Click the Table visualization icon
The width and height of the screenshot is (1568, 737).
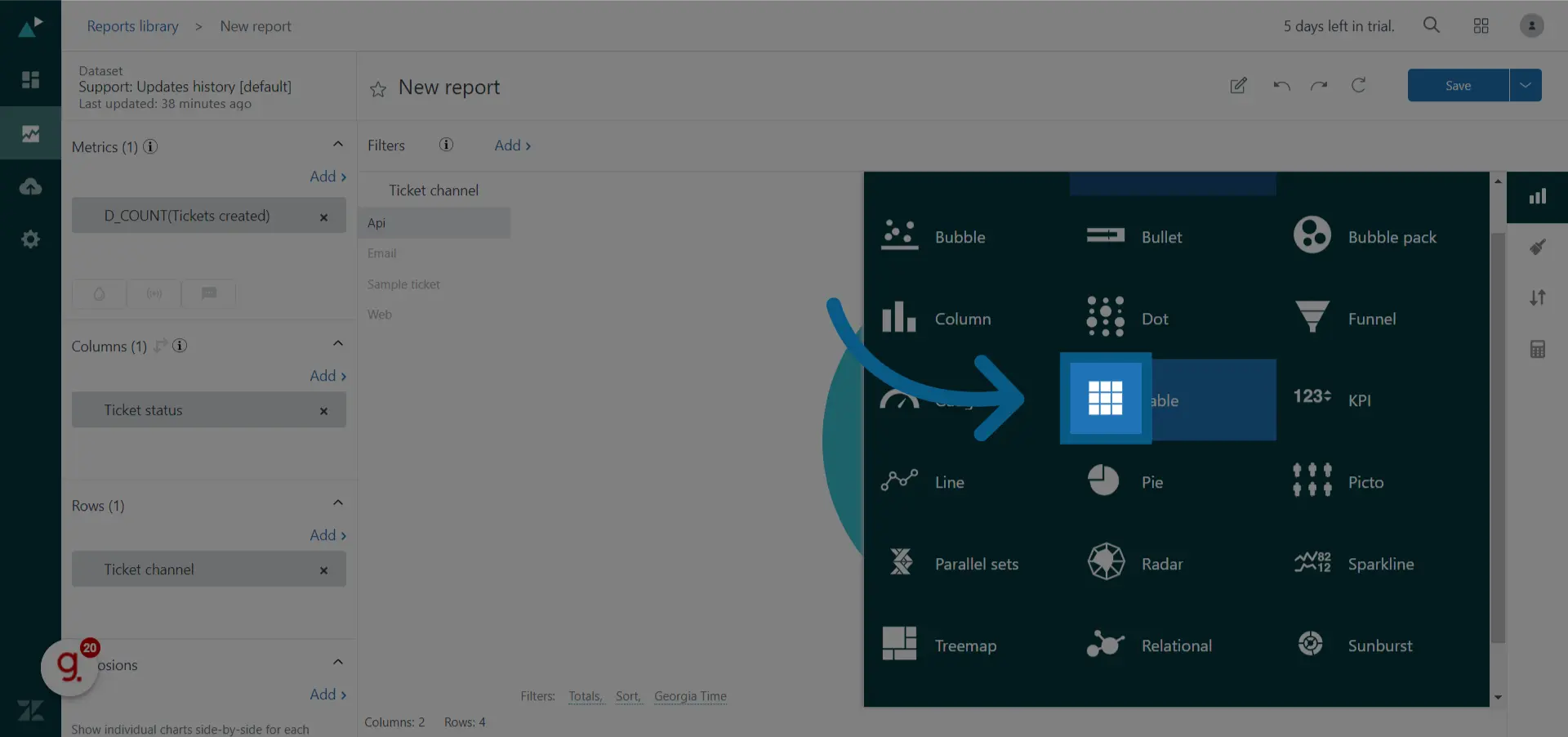[1106, 399]
